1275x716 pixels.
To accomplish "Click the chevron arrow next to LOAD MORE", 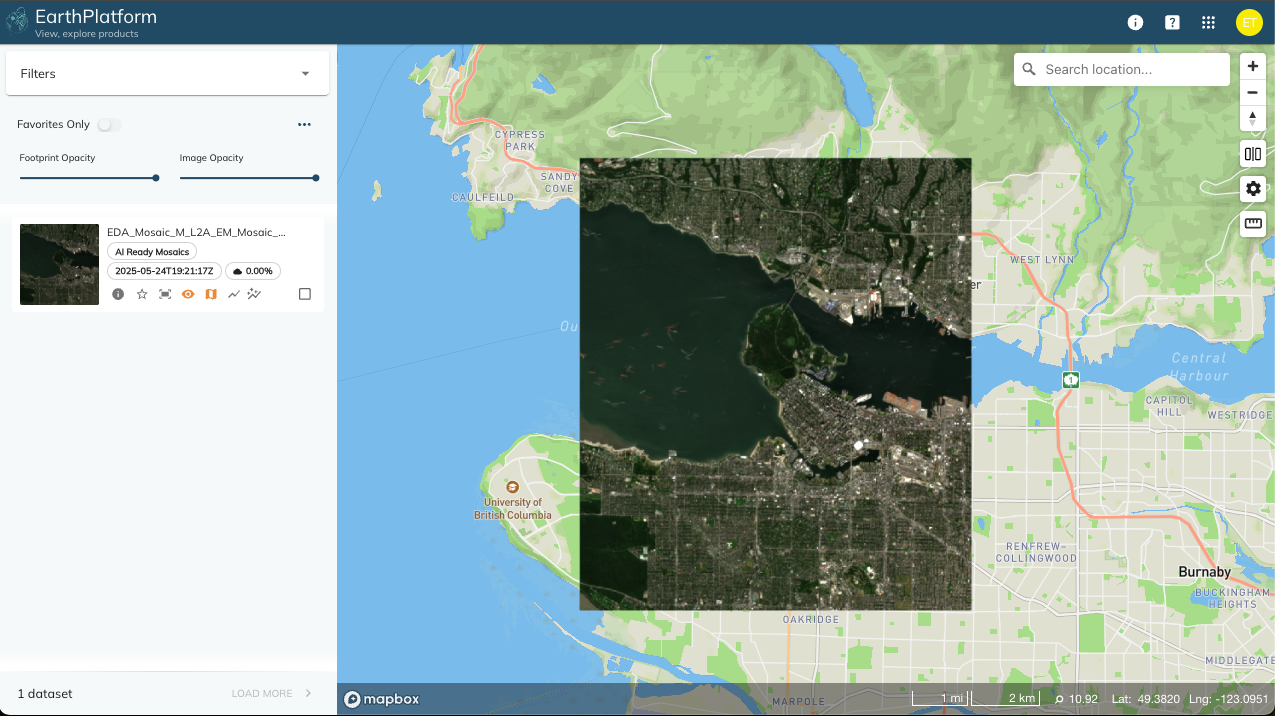I will [x=308, y=693].
